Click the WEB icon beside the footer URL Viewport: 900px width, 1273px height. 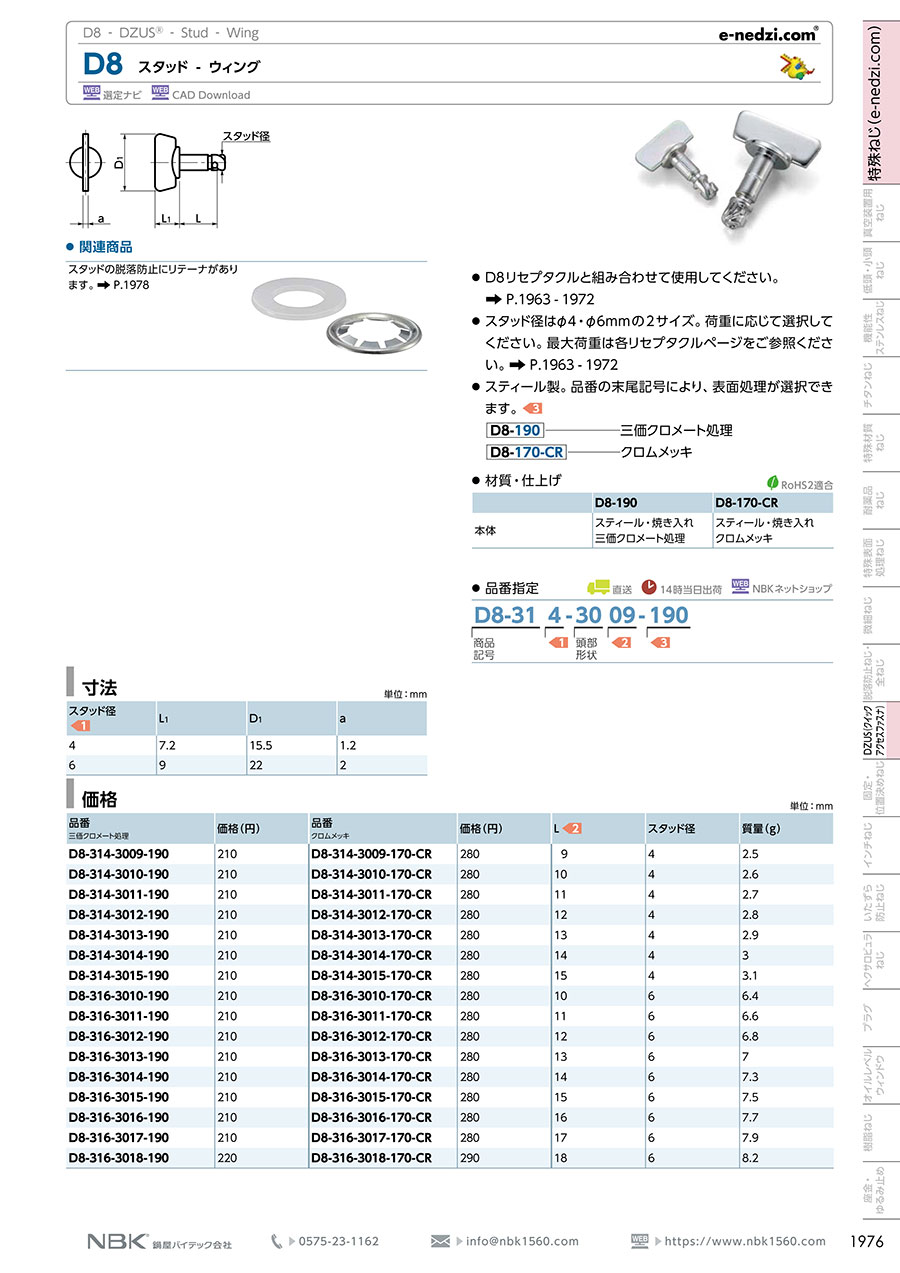[x=641, y=1241]
